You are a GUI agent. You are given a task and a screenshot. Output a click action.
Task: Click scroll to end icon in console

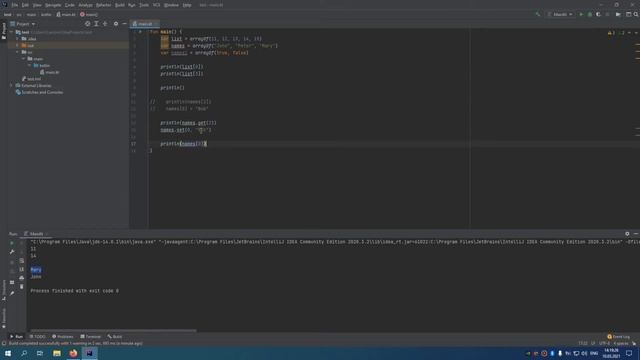(x=22, y=269)
